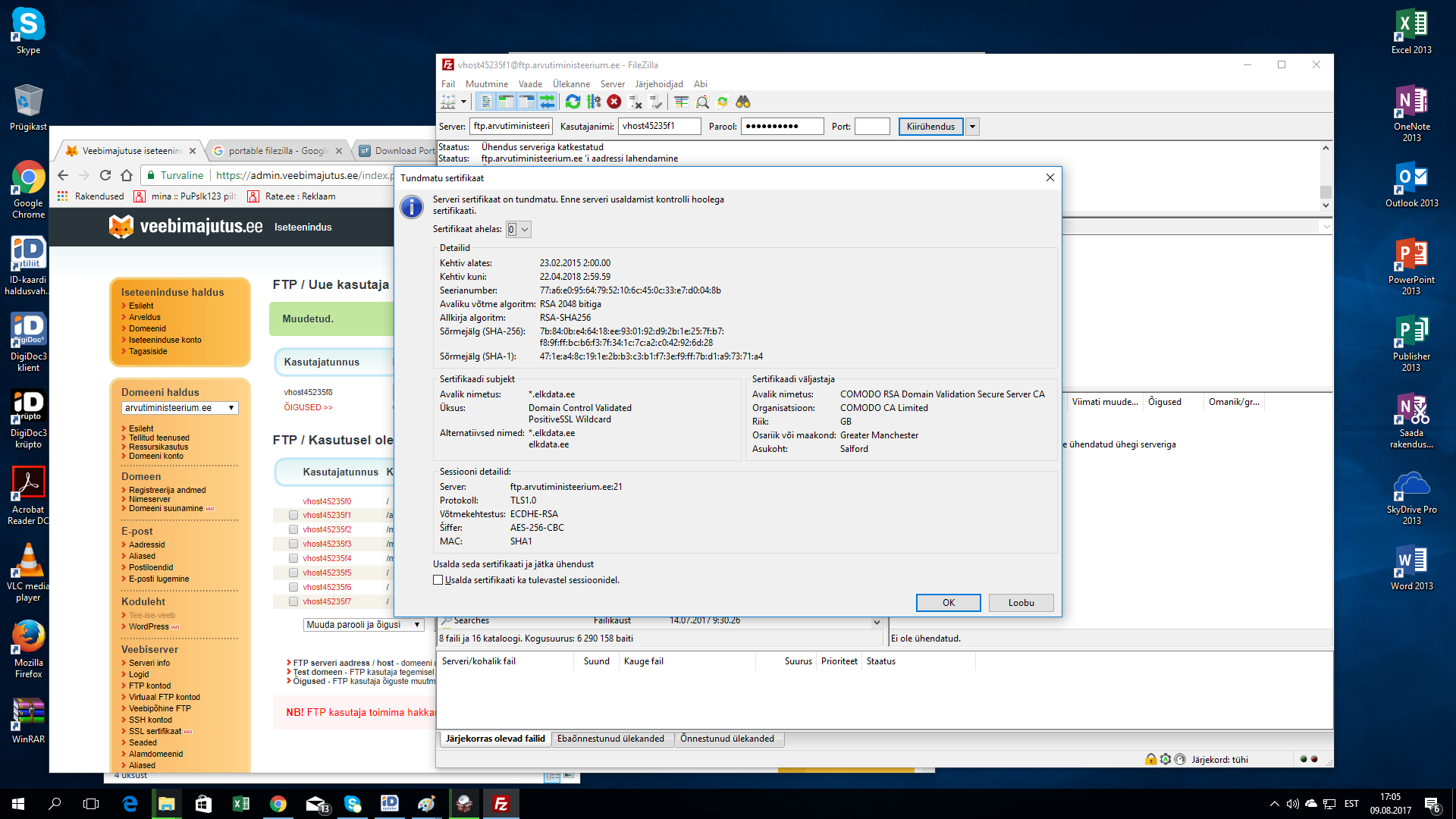This screenshot has height=819, width=1456.
Task: Click OK to accept certificate
Action: (948, 603)
